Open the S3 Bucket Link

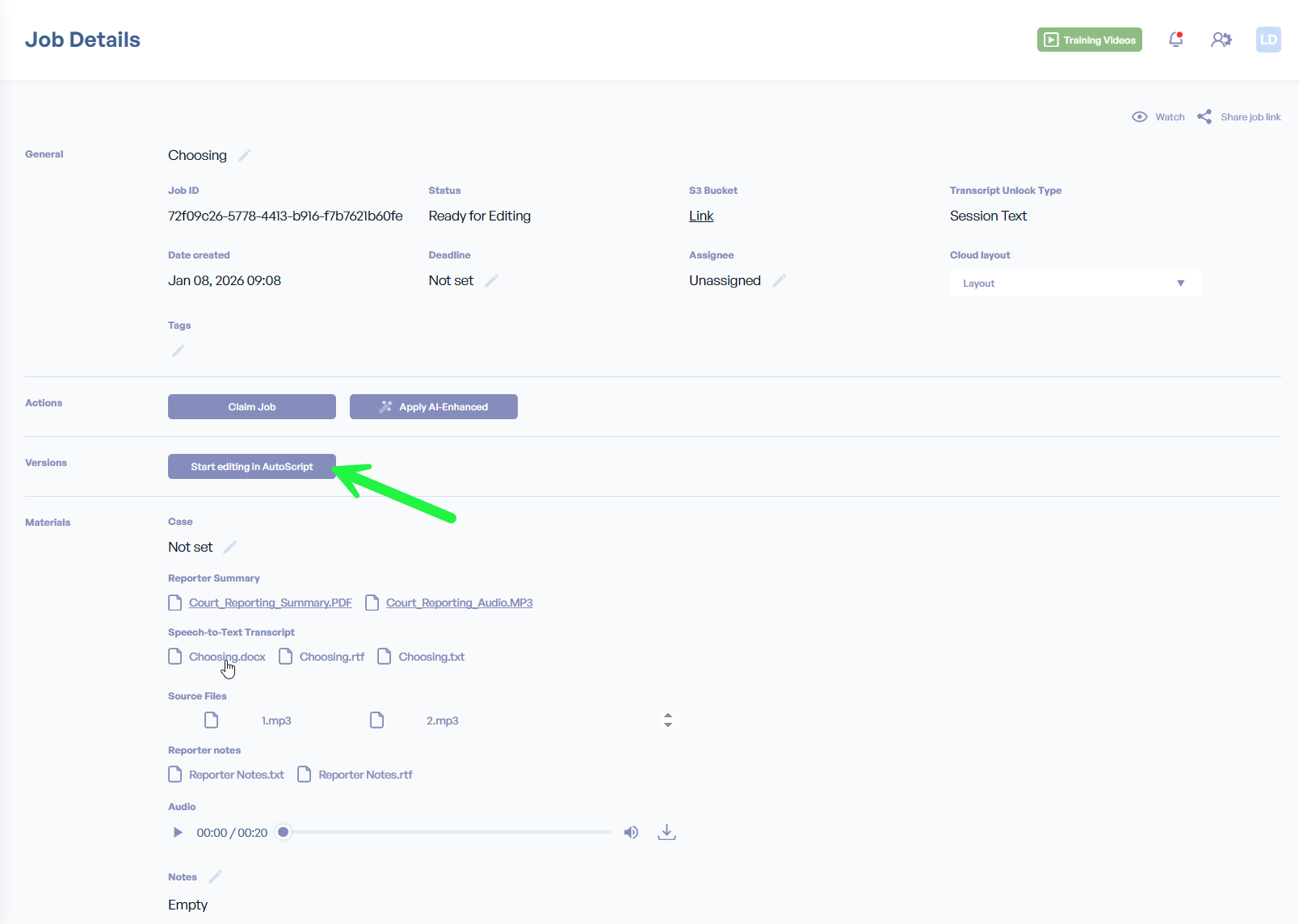tap(700, 216)
